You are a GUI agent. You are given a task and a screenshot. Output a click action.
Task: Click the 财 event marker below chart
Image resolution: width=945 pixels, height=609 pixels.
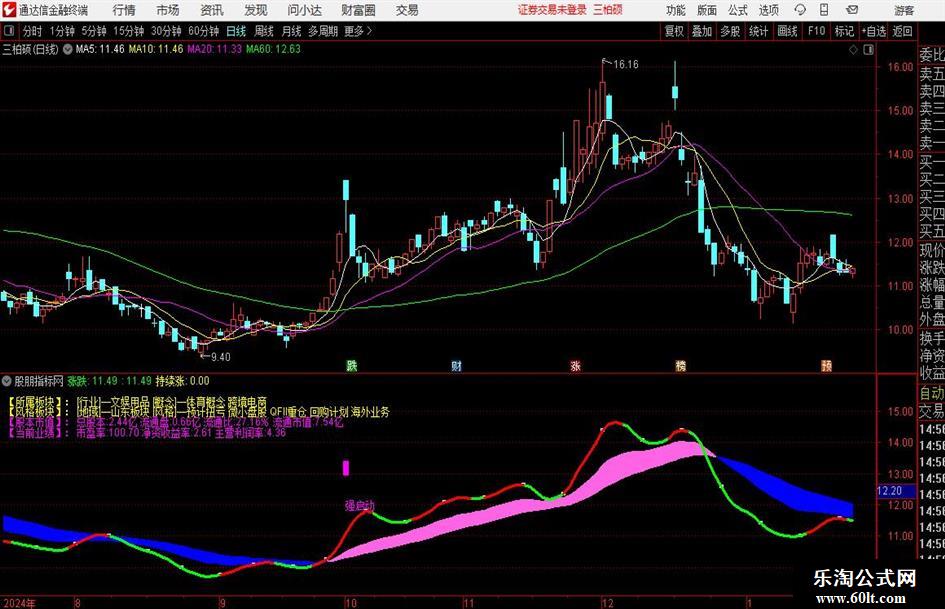tap(456, 365)
